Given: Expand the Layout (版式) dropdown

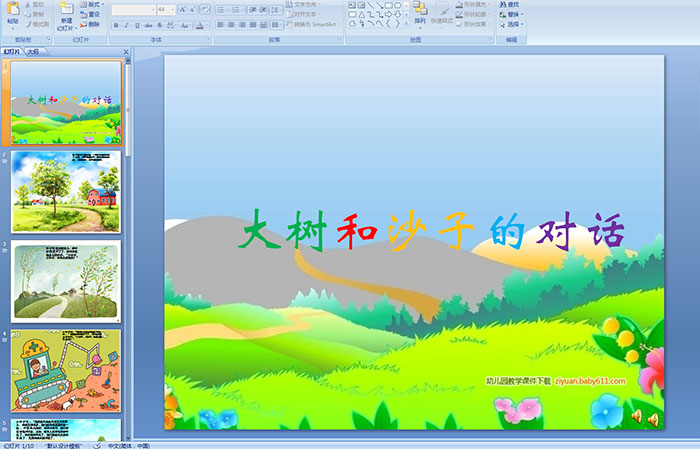Looking at the screenshot, I should click(x=90, y=5).
